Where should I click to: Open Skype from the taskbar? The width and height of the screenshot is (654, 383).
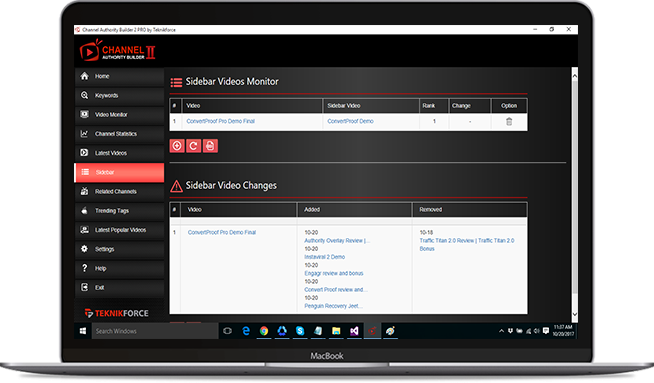300,331
